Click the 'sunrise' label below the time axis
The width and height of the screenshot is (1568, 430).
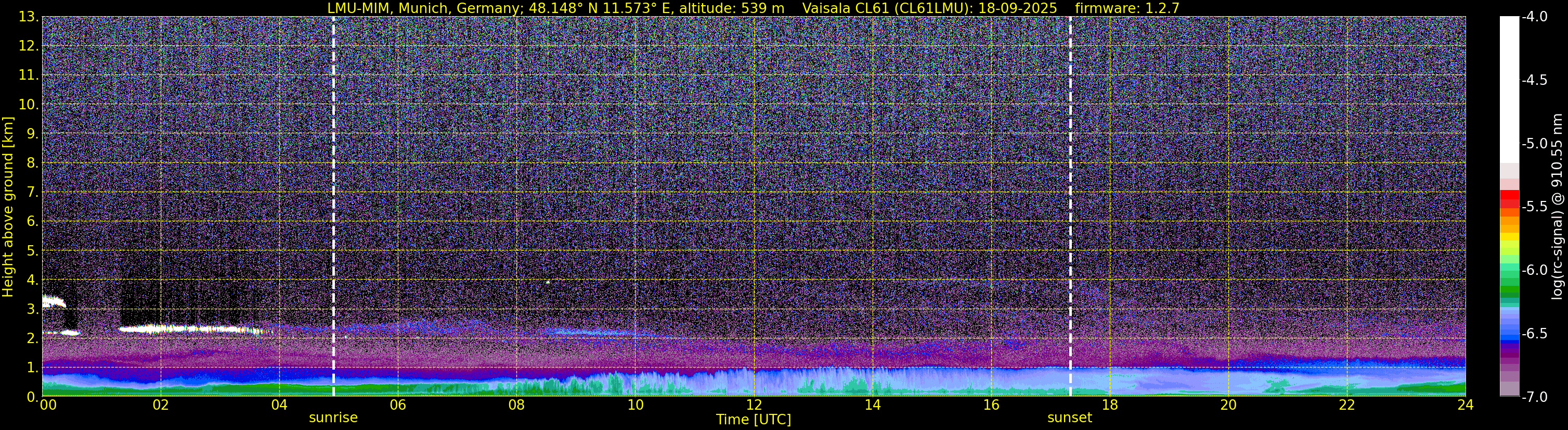click(x=333, y=418)
